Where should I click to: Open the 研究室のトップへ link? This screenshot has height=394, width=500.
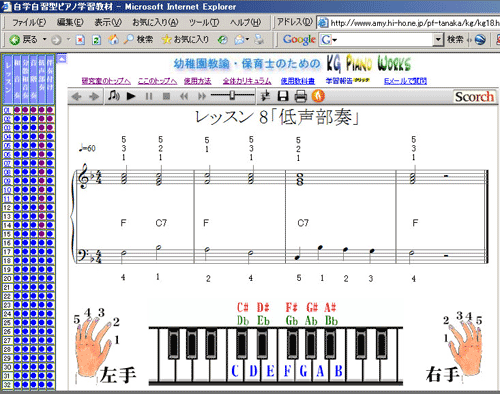pos(106,81)
